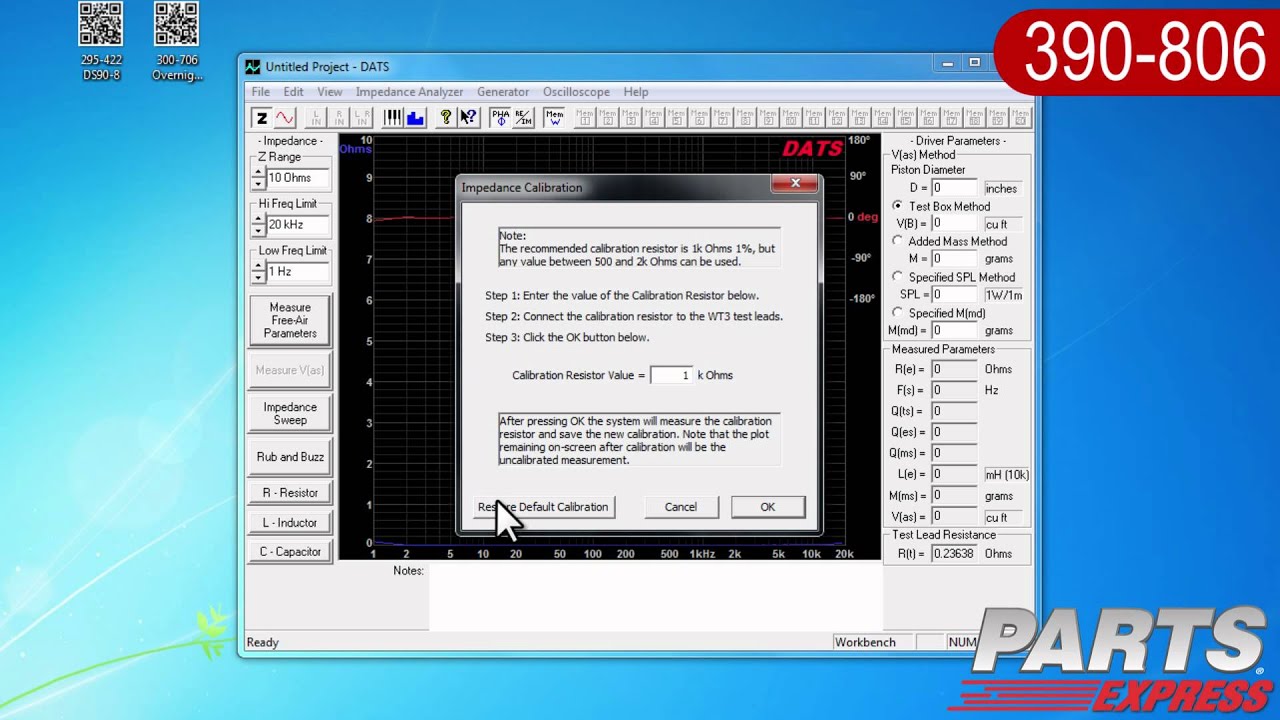1280x720 pixels.
Task: Click Measure Free-Air Parameters button
Action: pos(290,320)
